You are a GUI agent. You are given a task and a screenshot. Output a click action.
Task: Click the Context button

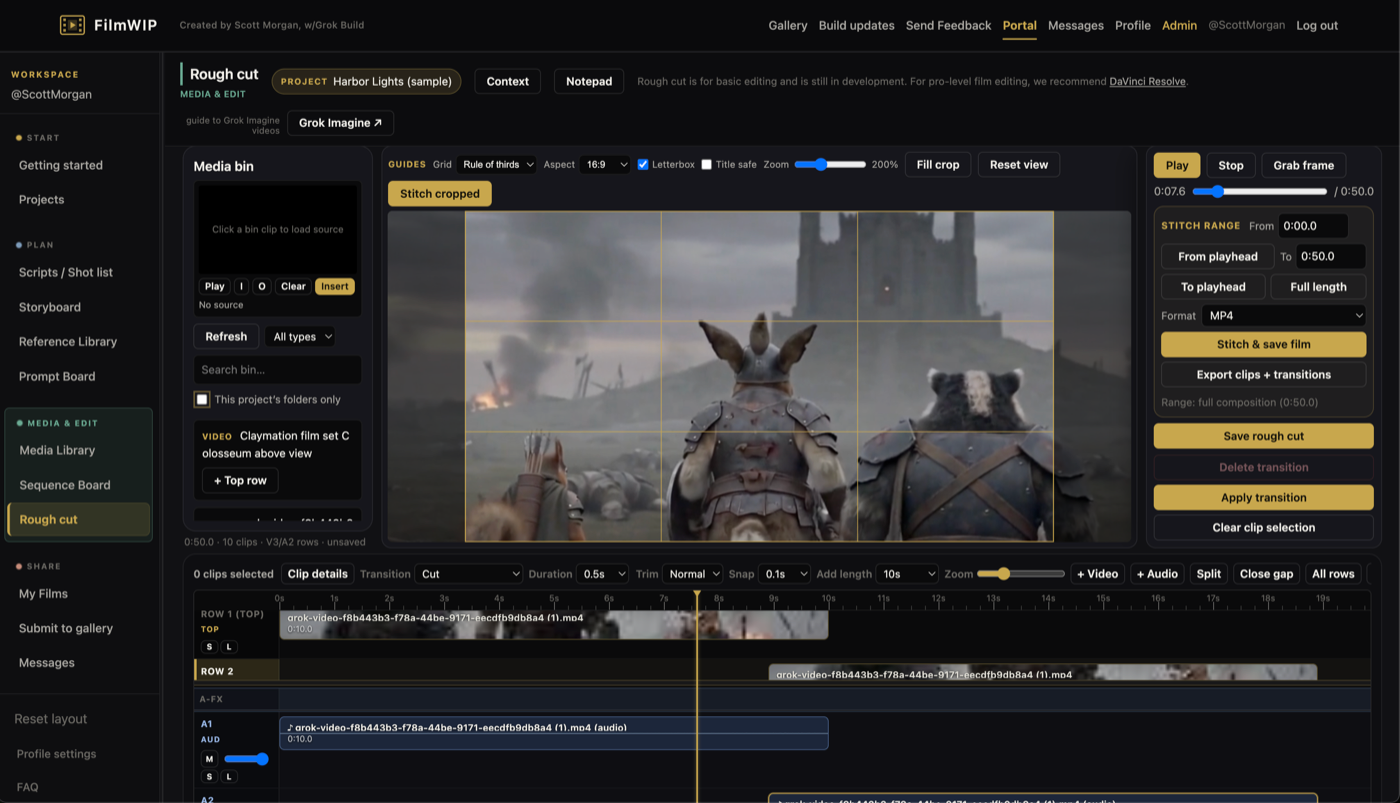click(508, 81)
